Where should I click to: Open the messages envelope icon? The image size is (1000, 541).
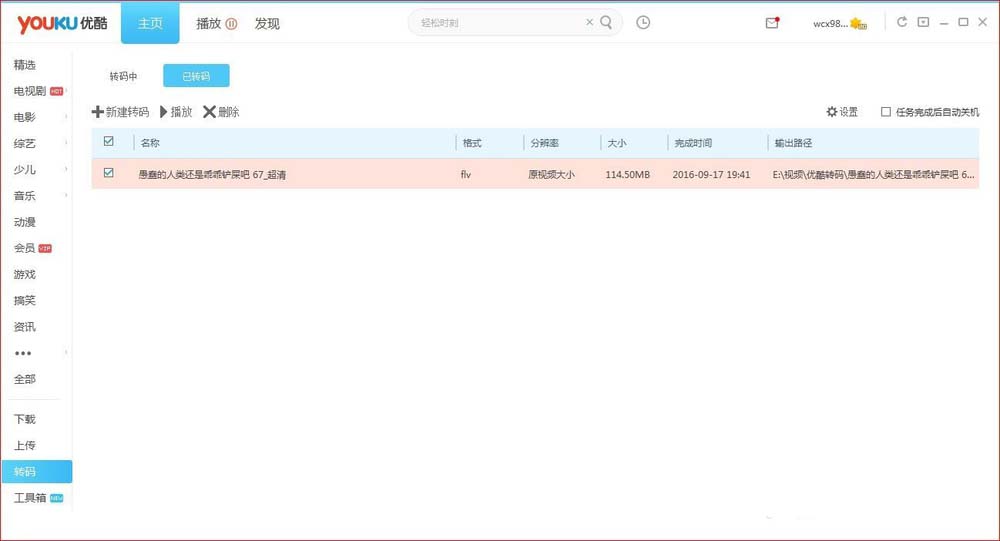[772, 23]
